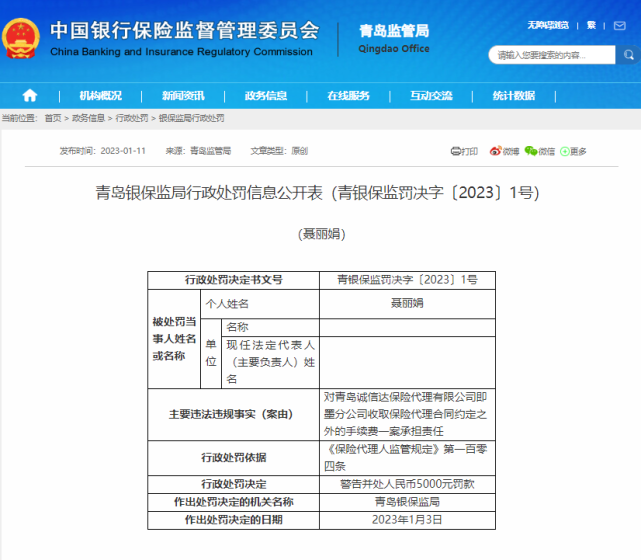Click the 行政处罚依据 label cell

(x=233, y=458)
